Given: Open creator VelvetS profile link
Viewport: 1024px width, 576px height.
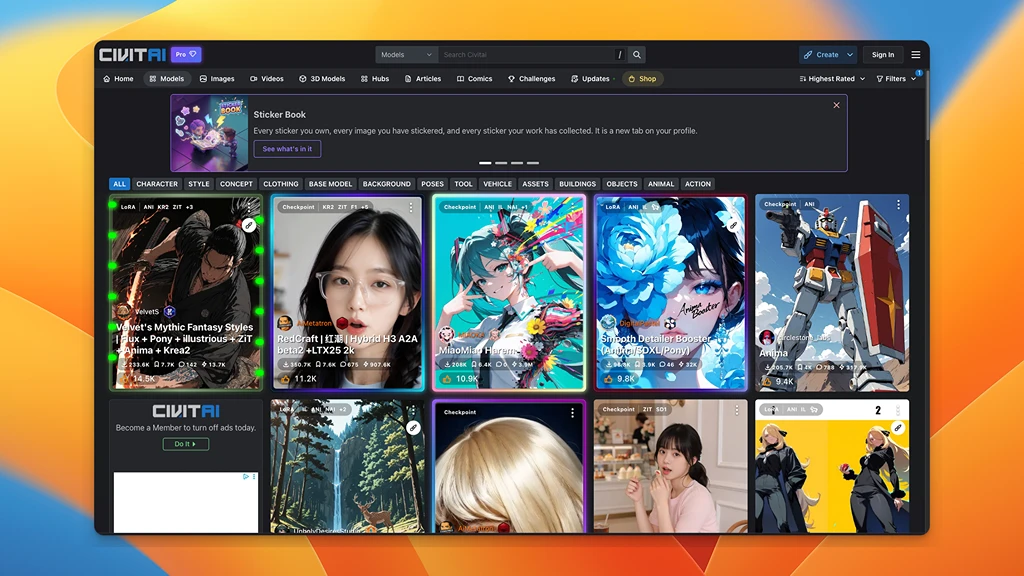Looking at the screenshot, I should coord(147,312).
